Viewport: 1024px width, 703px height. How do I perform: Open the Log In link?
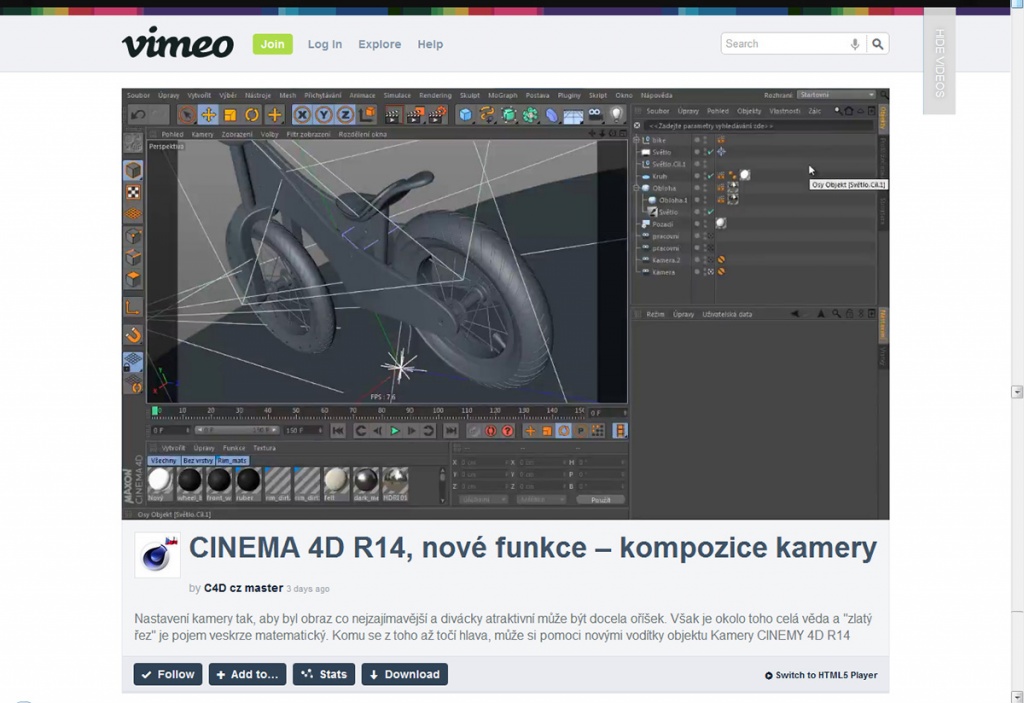(325, 44)
